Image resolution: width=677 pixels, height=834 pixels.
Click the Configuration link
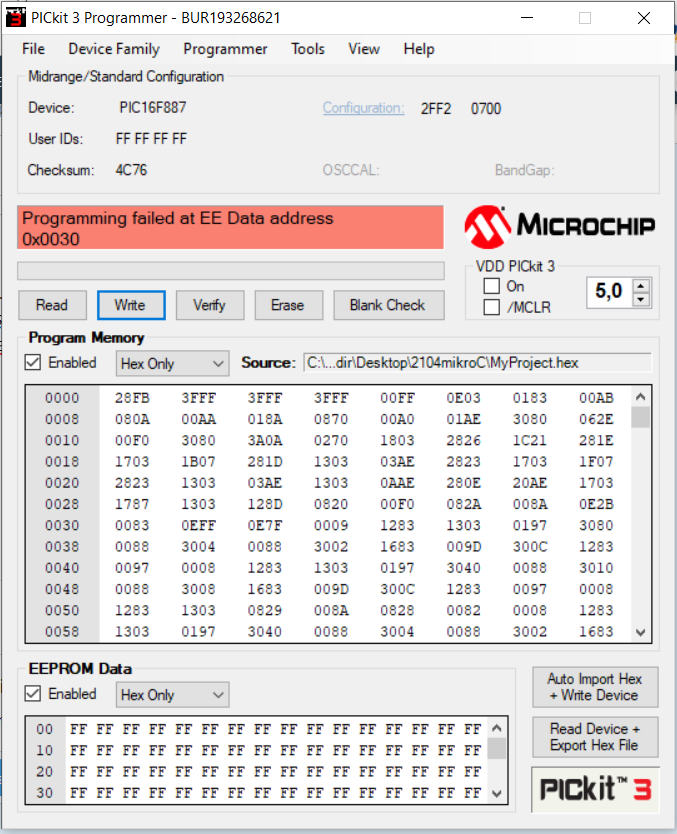tap(364, 108)
